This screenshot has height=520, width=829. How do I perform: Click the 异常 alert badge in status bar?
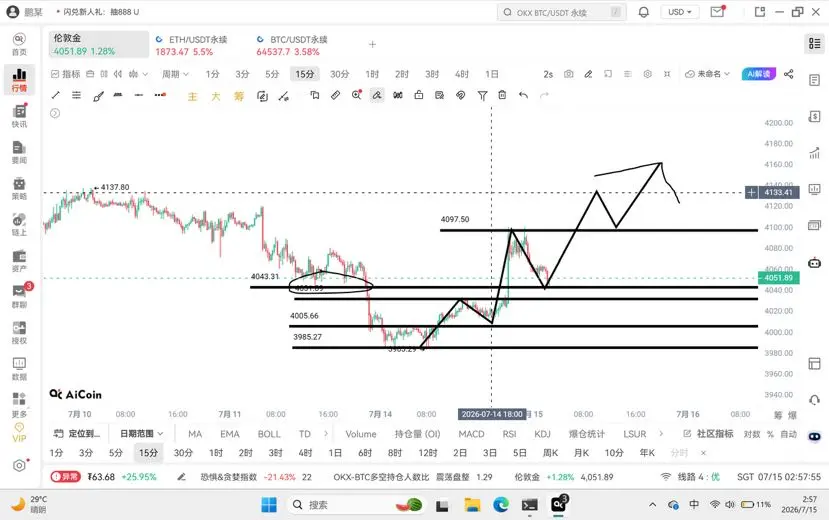tap(65, 477)
